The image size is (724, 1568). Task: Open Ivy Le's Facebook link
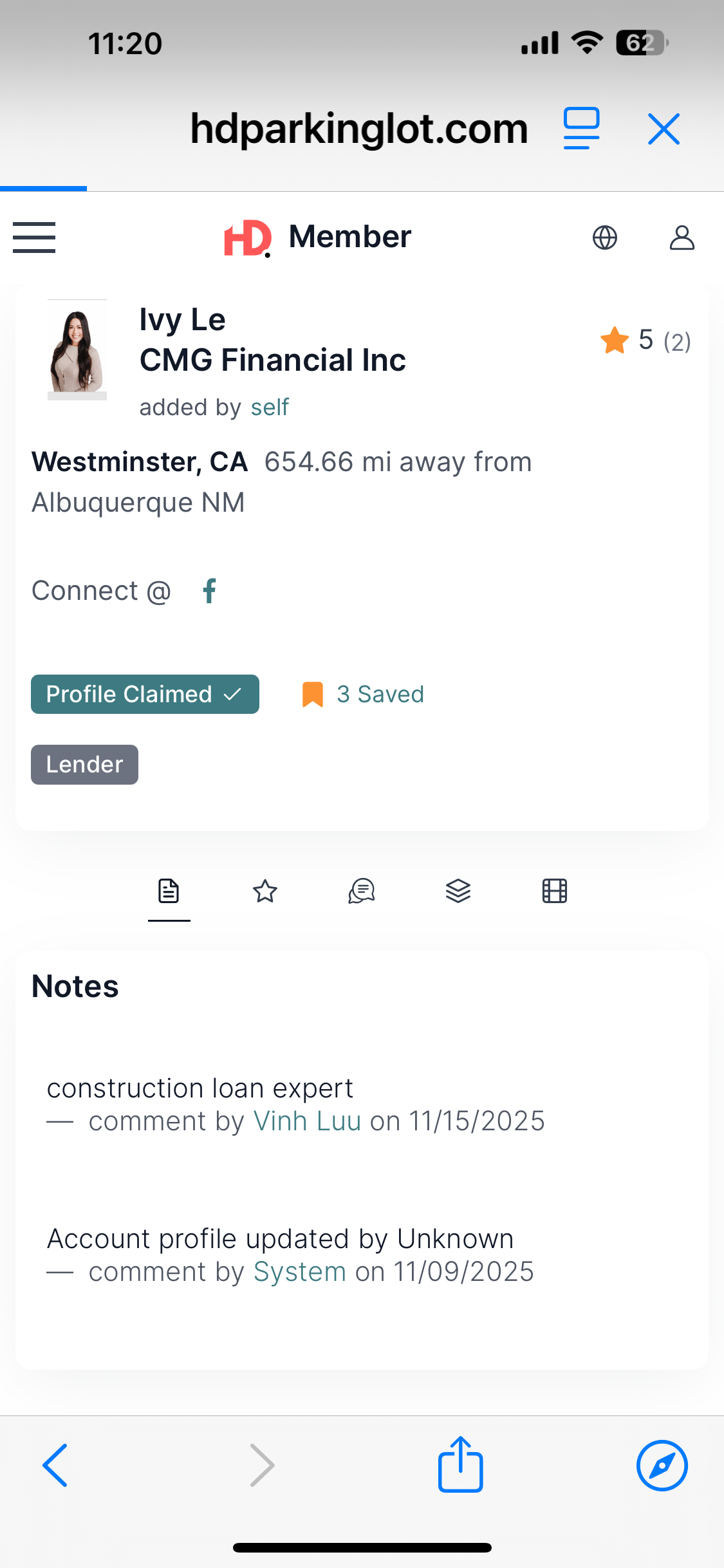coord(209,590)
